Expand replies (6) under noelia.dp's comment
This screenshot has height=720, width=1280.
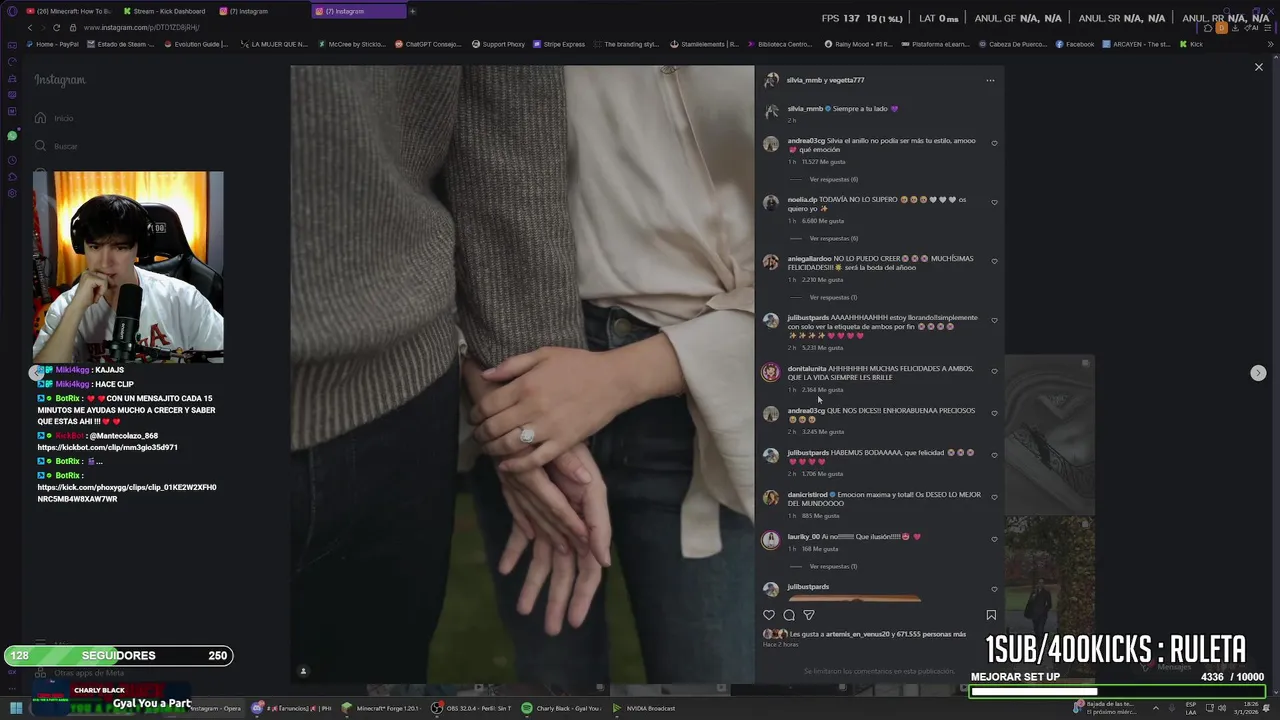point(833,238)
